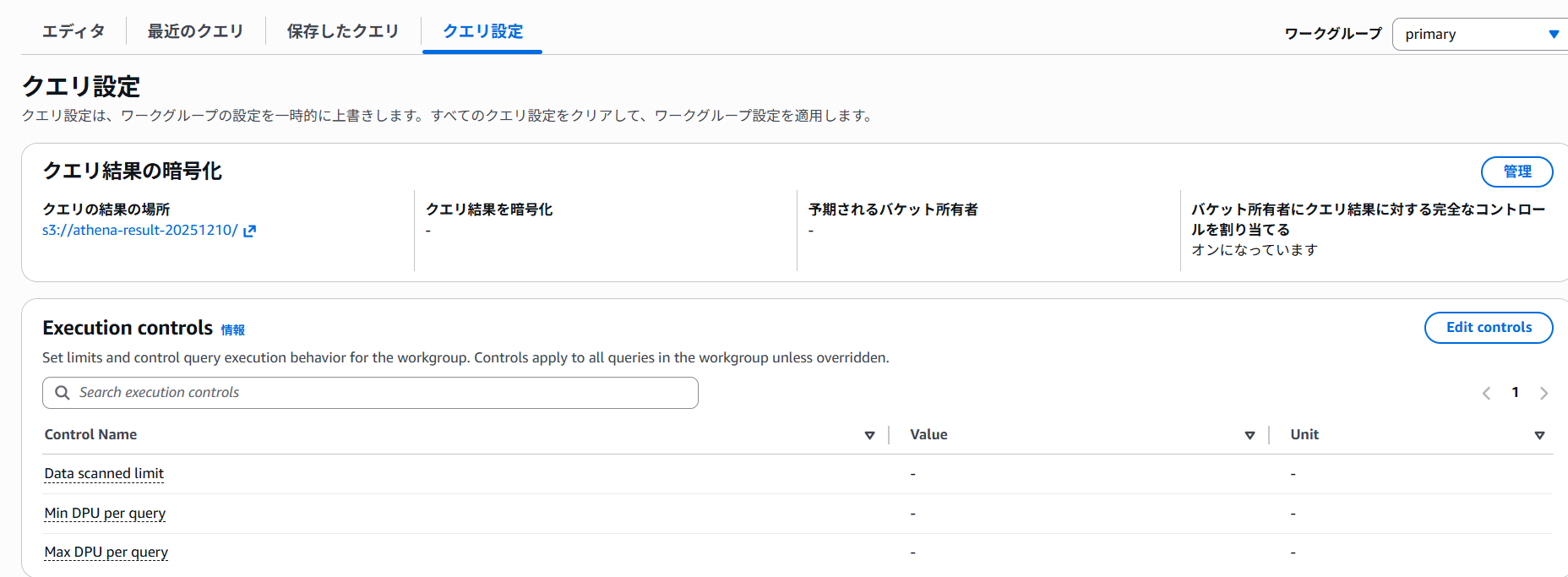Click the 情報 link next to Execution controls
This screenshot has height=577, width=1568.
[x=232, y=330]
